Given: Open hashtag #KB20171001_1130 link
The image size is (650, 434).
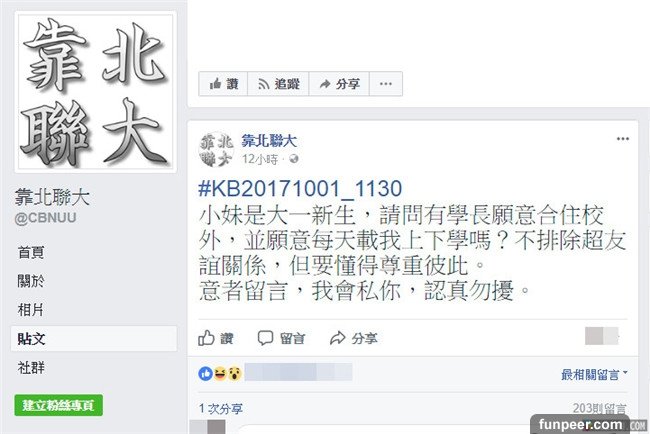Looking at the screenshot, I should [300, 188].
